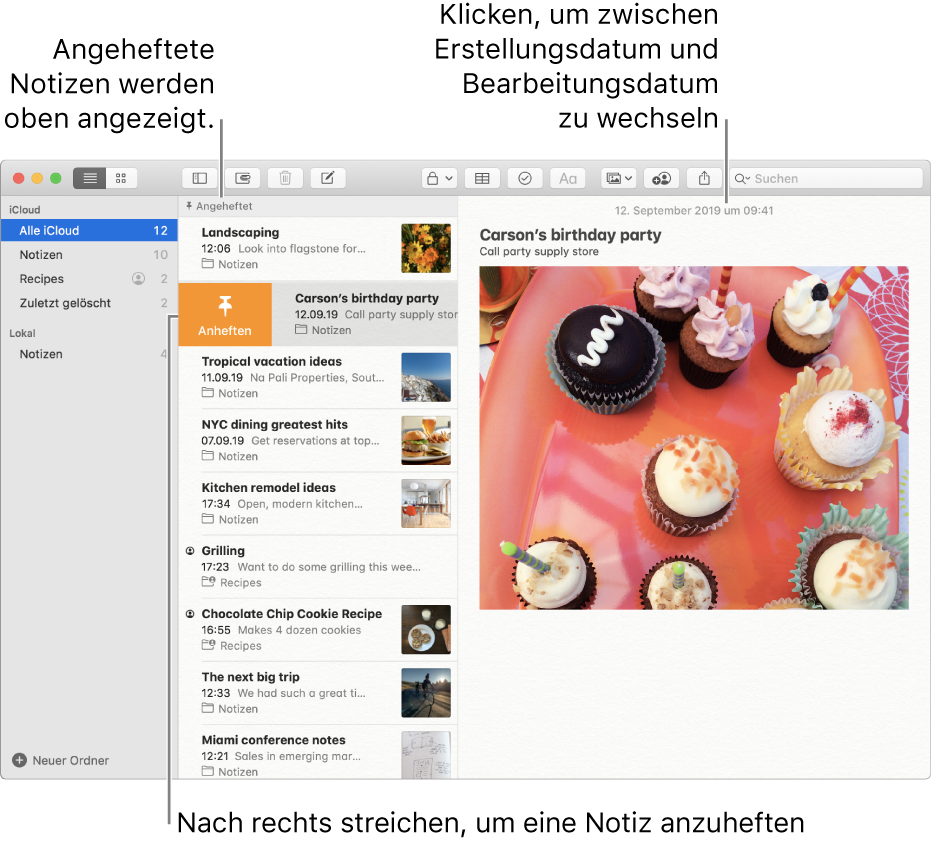Image resolution: width=931 pixels, height=846 pixels.
Task: Open the media insert dropdown
Action: pos(618,178)
